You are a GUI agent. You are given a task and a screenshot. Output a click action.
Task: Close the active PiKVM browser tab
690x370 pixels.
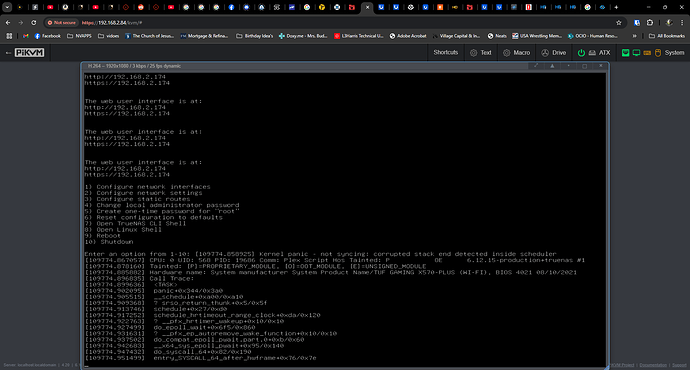[367, 7]
